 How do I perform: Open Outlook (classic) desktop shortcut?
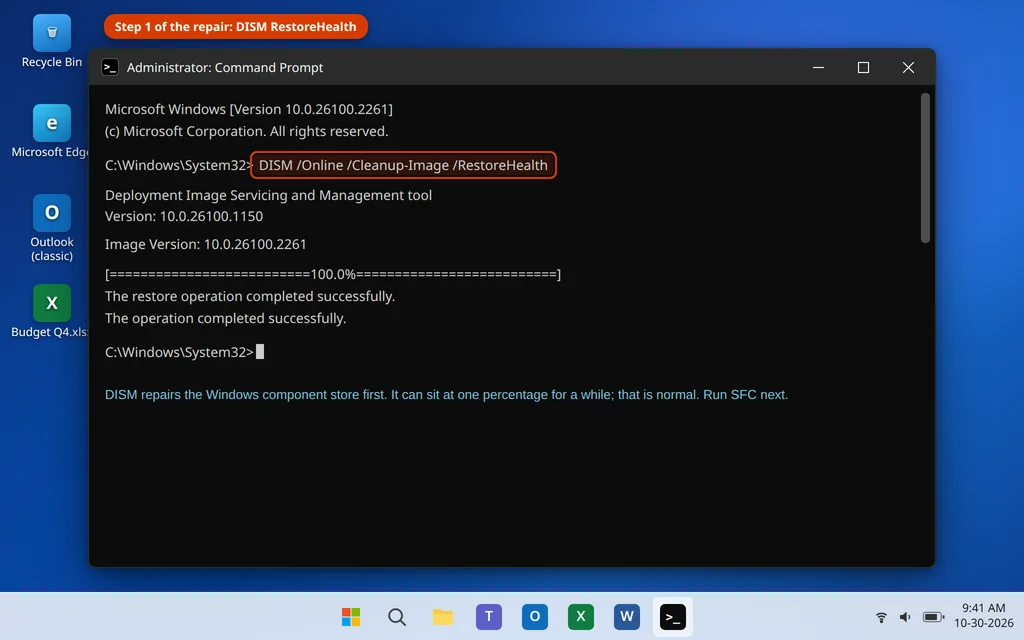[52, 227]
